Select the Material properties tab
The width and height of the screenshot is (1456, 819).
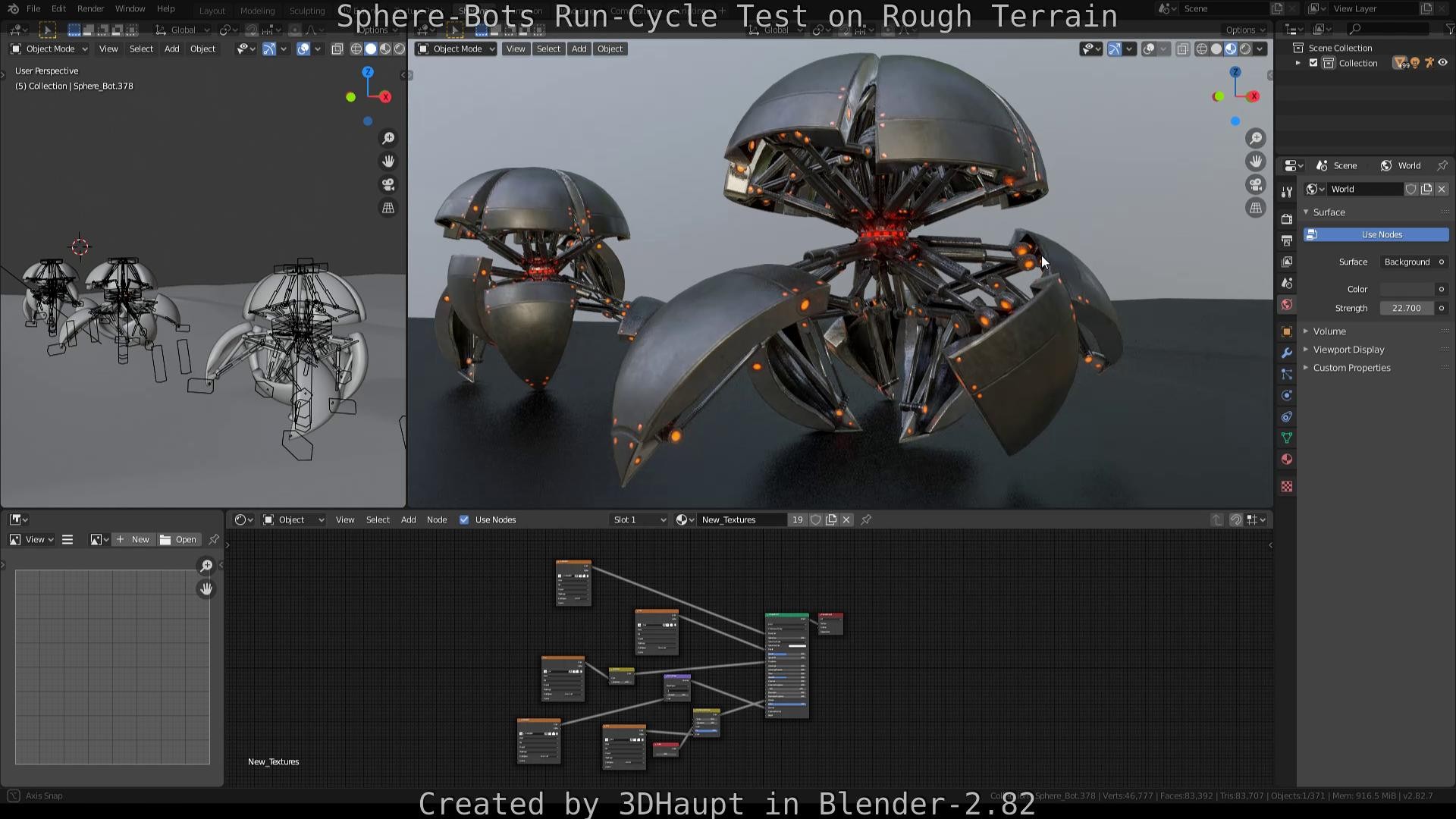pyautogui.click(x=1286, y=459)
